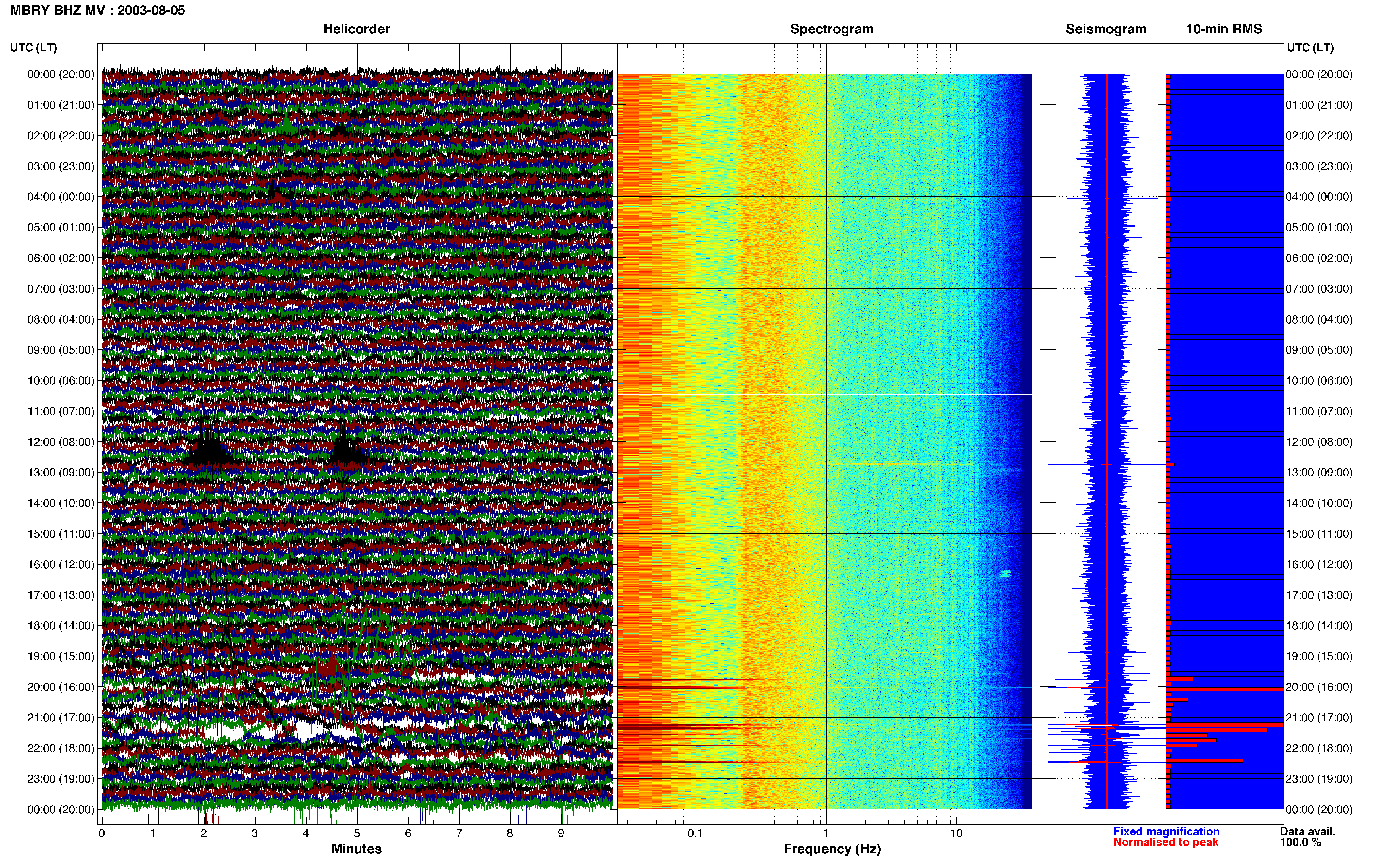The height and width of the screenshot is (868, 1388).
Task: Select the left '02:00 (22:00)' time label
Action: 61,135
